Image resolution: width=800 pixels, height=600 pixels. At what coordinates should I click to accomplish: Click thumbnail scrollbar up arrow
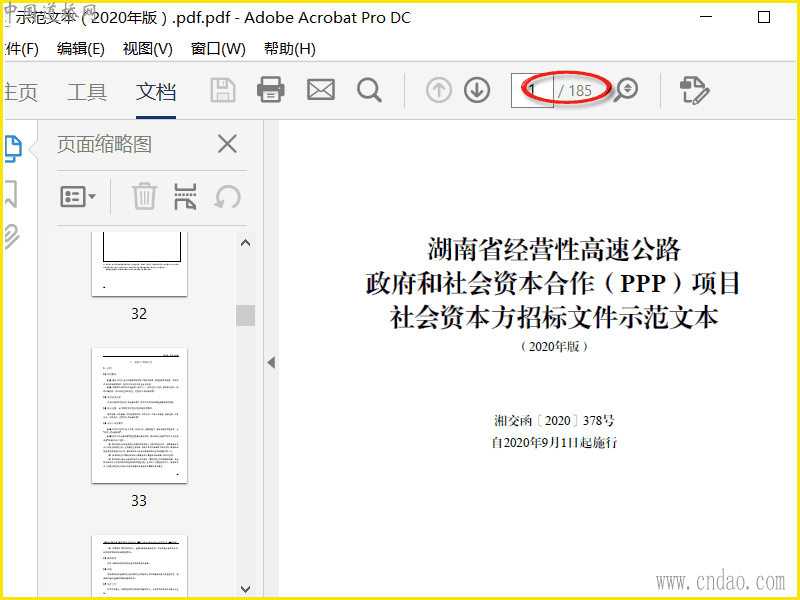[x=245, y=243]
